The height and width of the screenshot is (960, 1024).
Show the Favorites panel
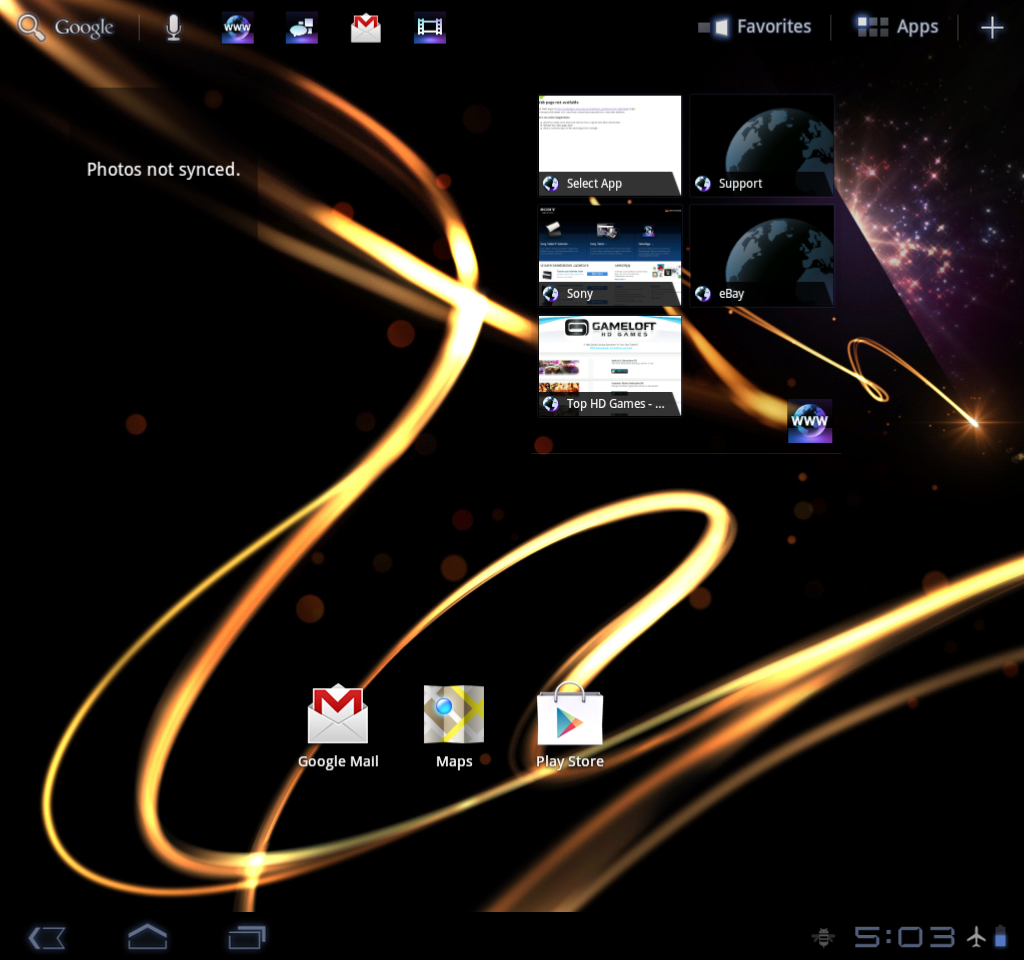point(755,26)
